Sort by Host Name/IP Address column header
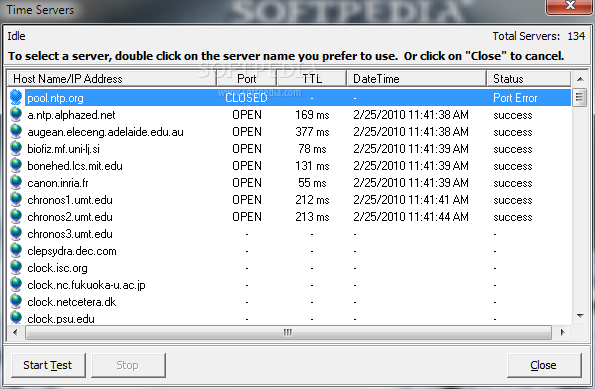The image size is (595, 389). [x=112, y=79]
